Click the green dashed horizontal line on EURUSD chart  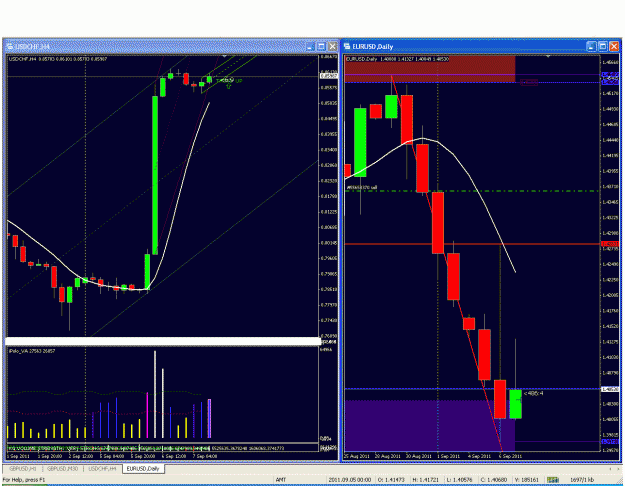(472, 191)
